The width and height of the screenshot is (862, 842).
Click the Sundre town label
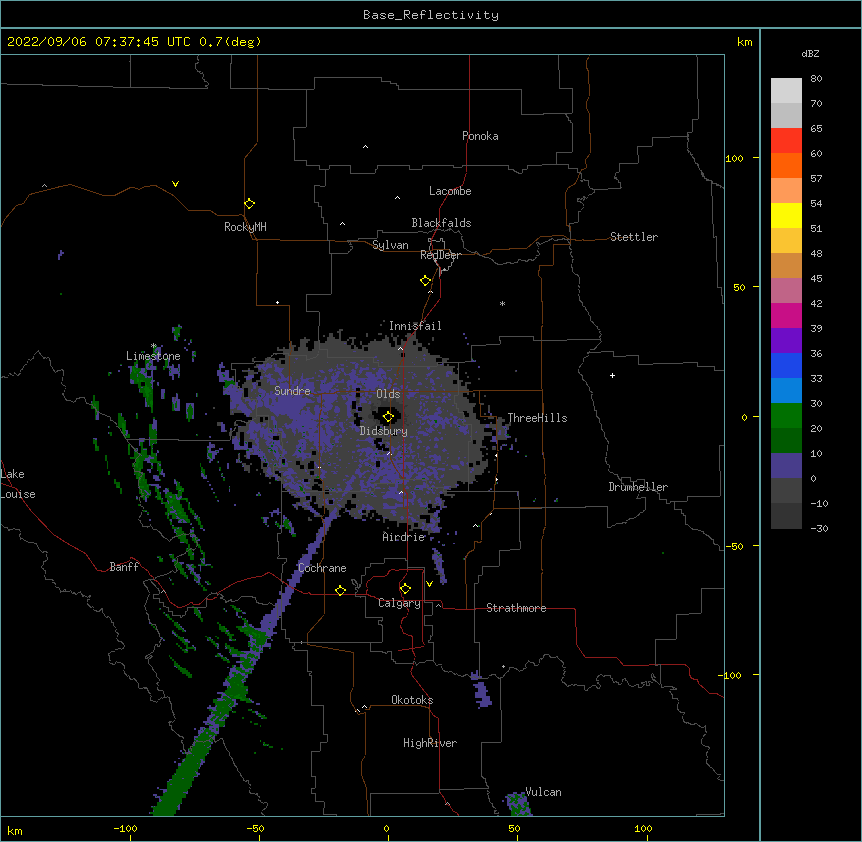292,391
